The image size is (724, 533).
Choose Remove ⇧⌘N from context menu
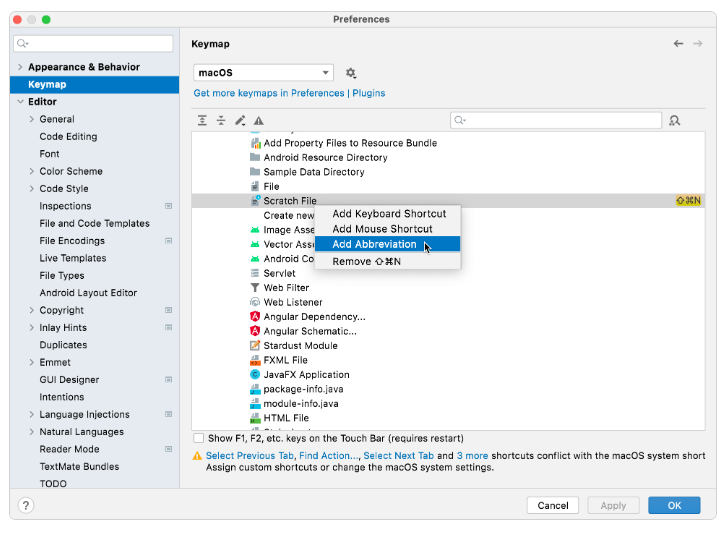coord(388,261)
